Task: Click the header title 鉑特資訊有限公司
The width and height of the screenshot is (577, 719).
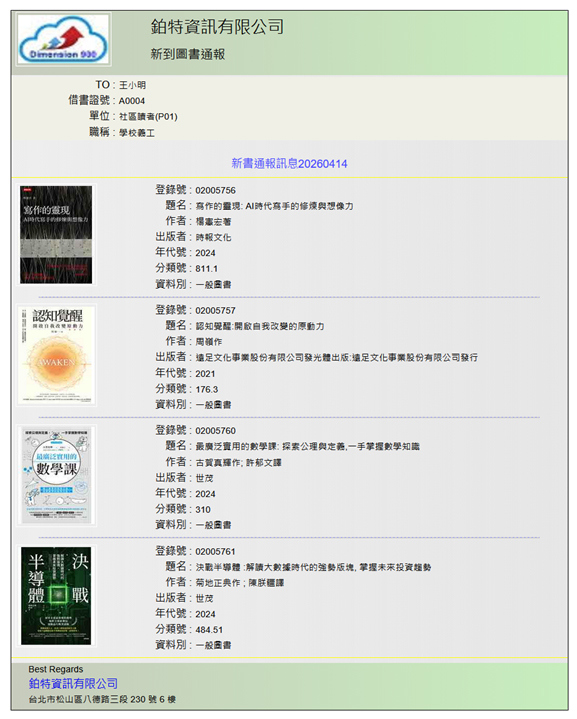Action: [217, 27]
